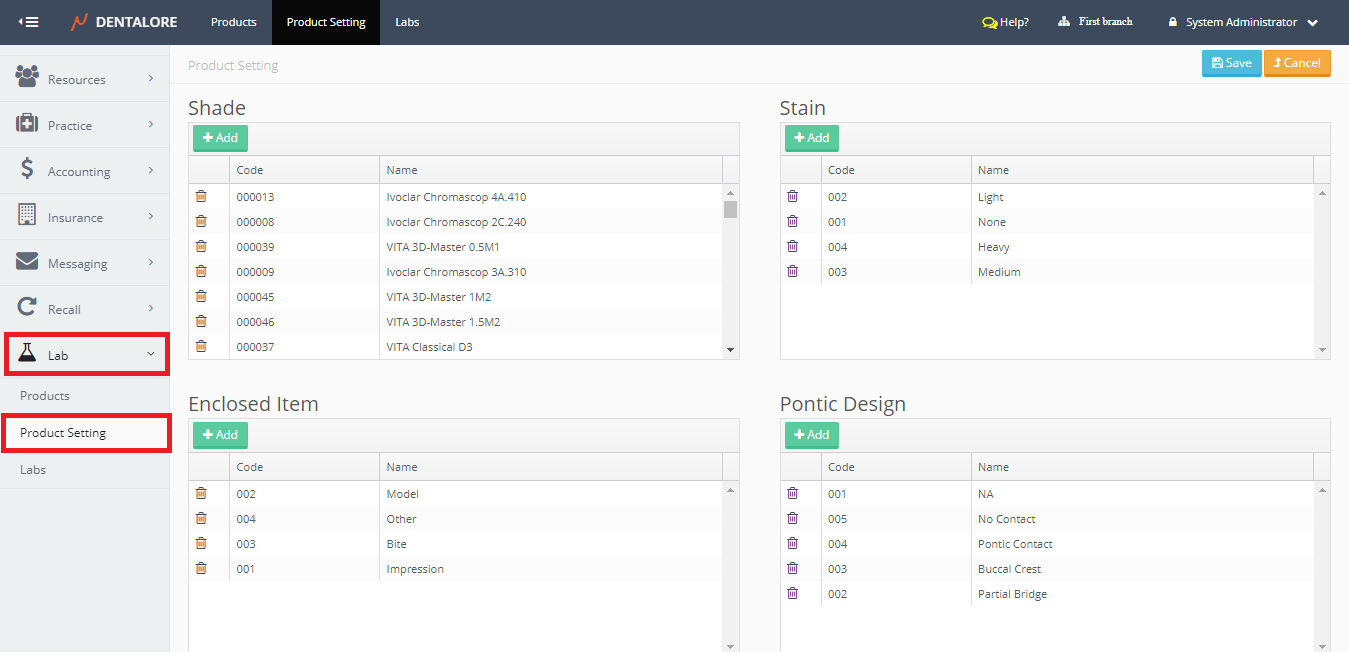Save the product settings

[1231, 63]
